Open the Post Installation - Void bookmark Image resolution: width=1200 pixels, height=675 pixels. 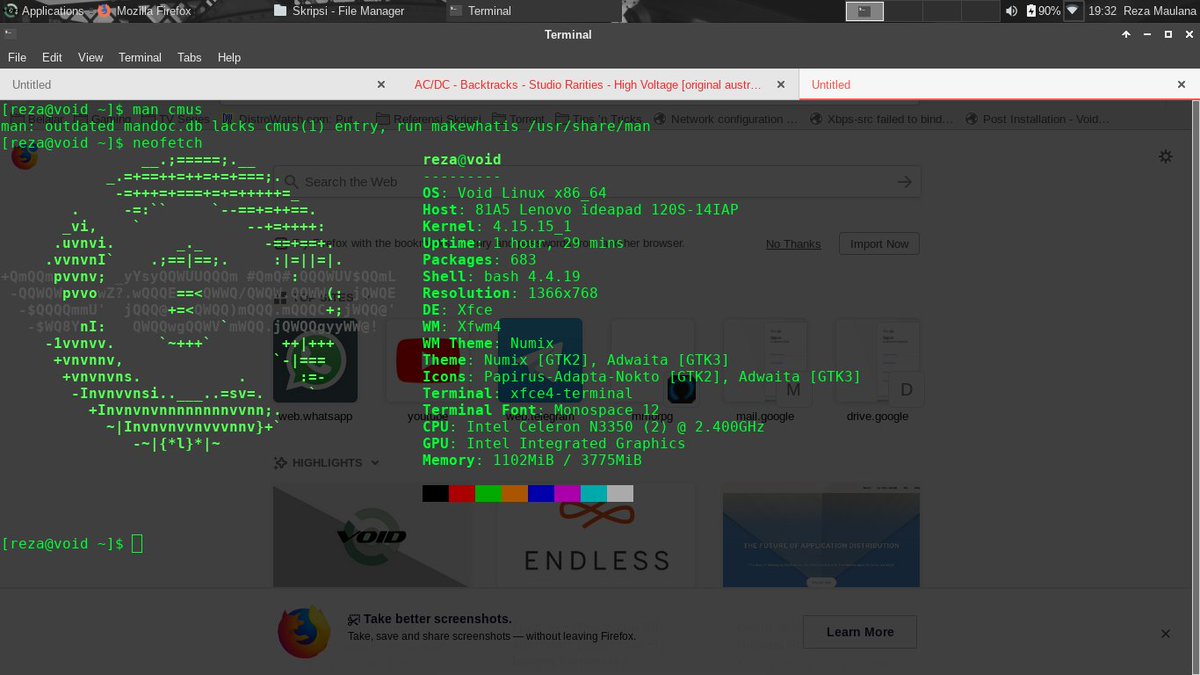[1037, 119]
